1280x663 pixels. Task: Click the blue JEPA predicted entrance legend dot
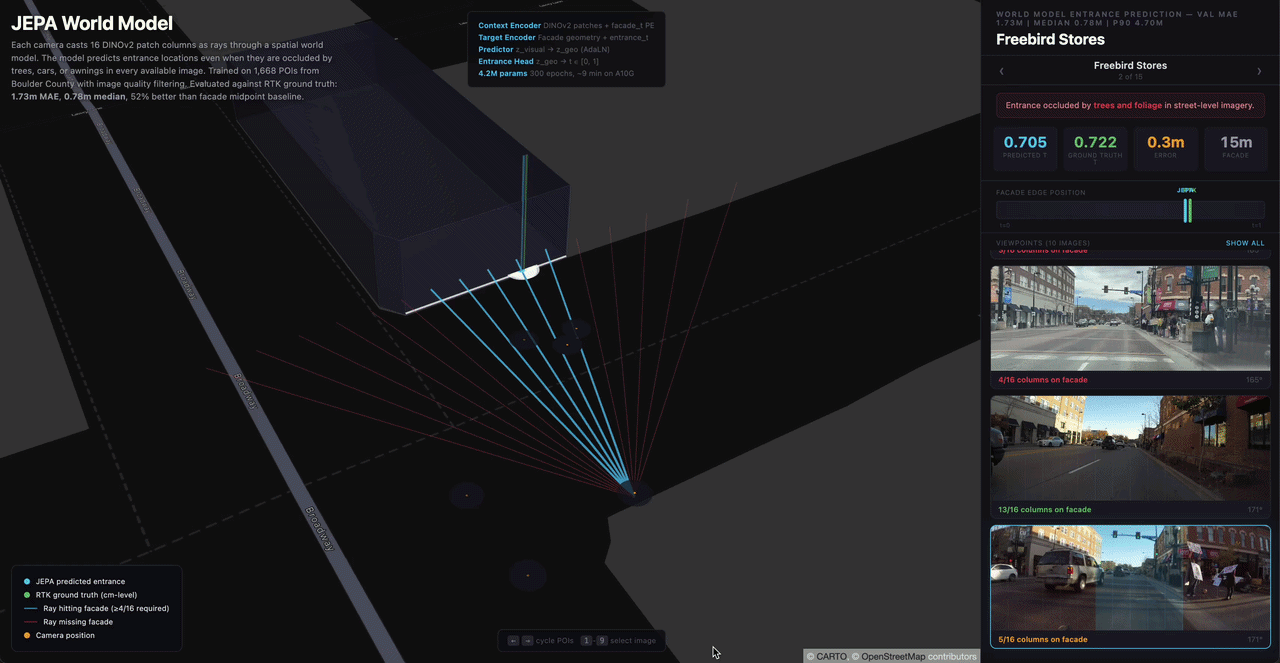tap(27, 581)
